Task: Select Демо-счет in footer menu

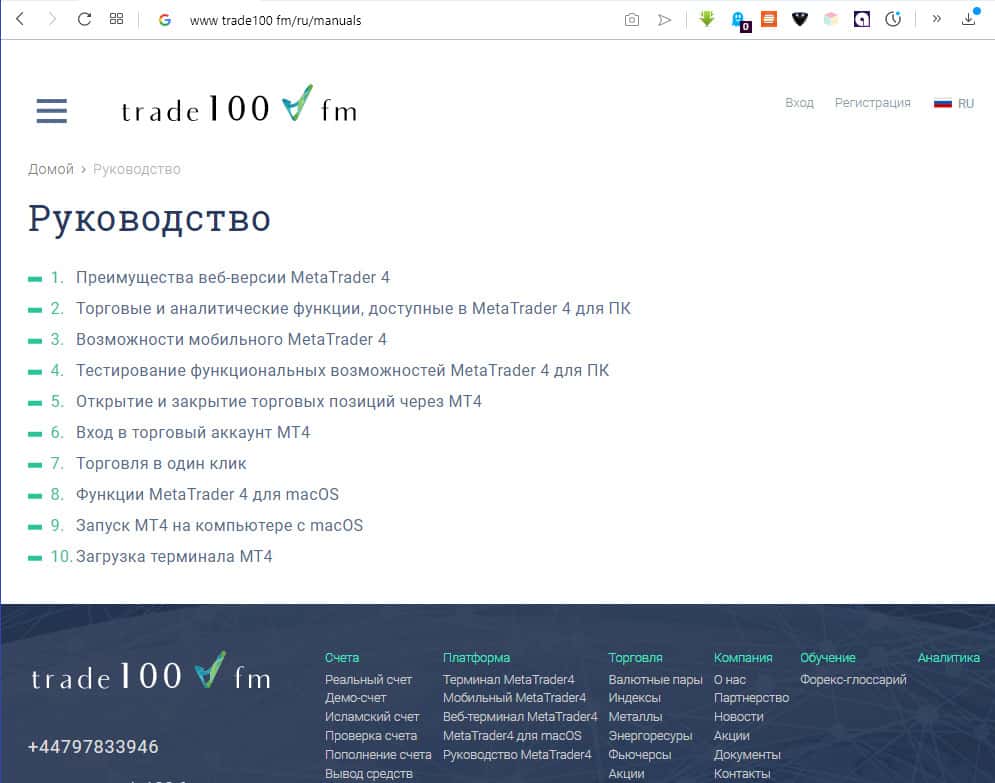Action: [x=355, y=698]
